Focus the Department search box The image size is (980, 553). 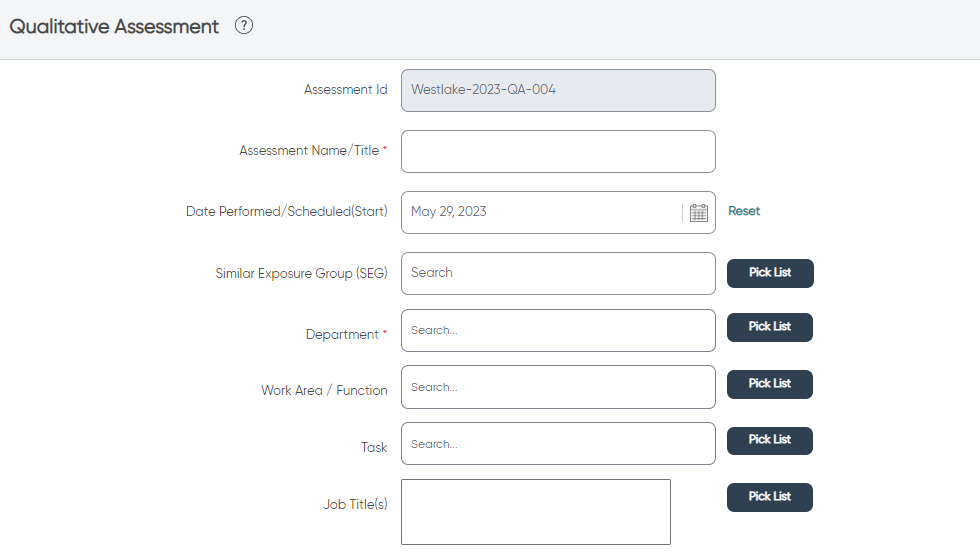[558, 331]
